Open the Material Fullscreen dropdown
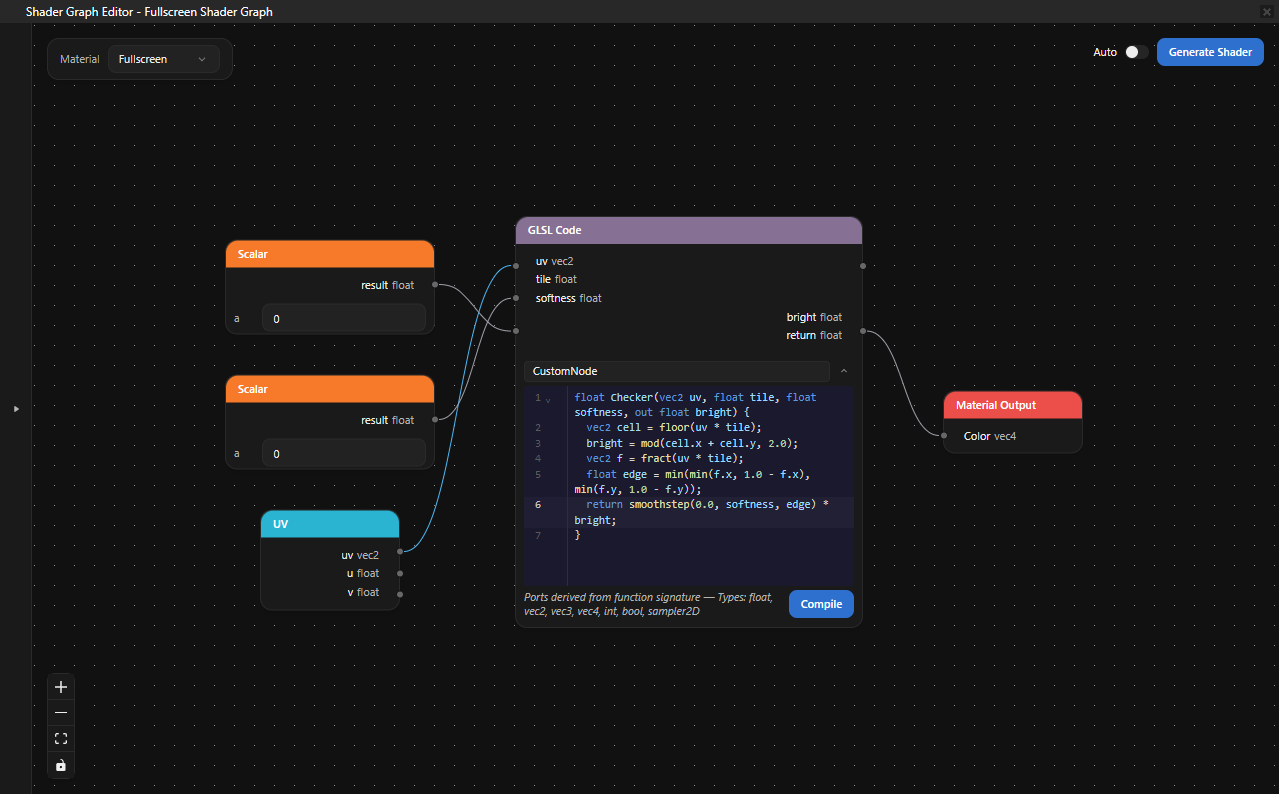The width and height of the screenshot is (1279, 794). [x=163, y=59]
